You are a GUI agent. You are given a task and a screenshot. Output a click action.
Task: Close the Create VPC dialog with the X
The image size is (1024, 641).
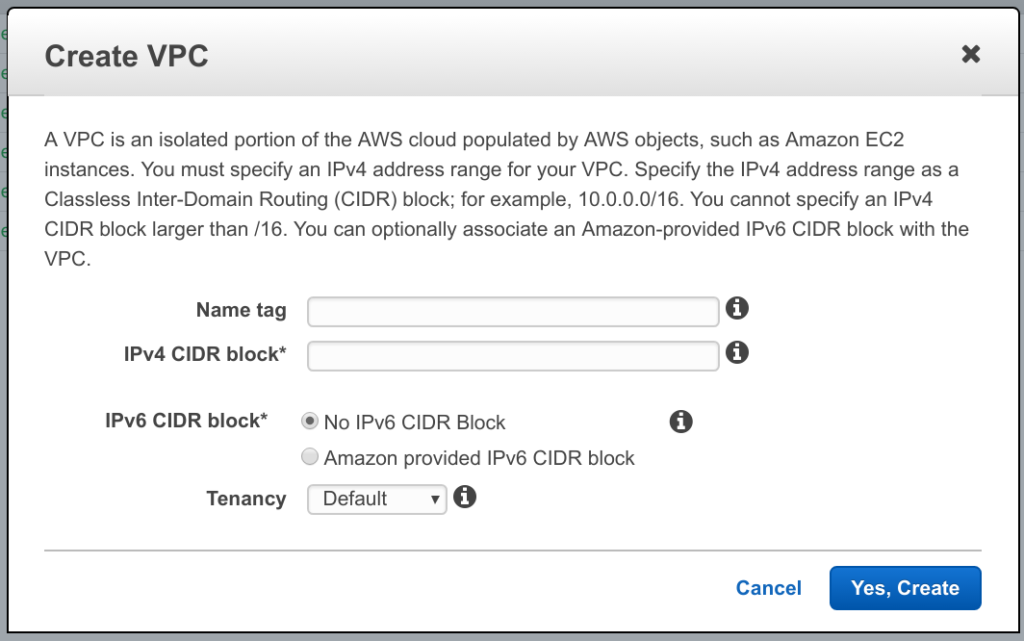[x=970, y=54]
